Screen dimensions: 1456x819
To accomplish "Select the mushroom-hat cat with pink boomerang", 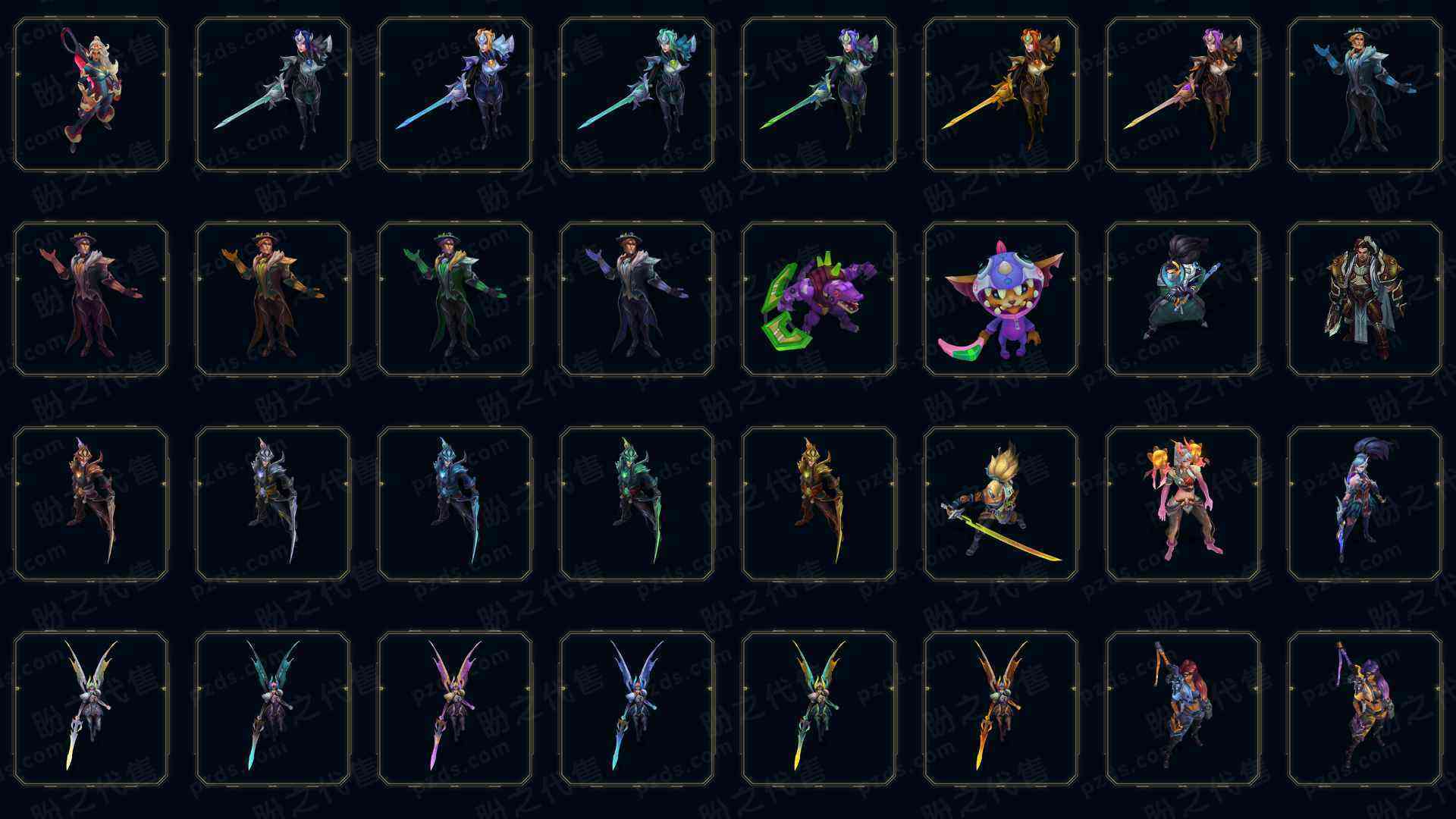I will [x=1001, y=299].
